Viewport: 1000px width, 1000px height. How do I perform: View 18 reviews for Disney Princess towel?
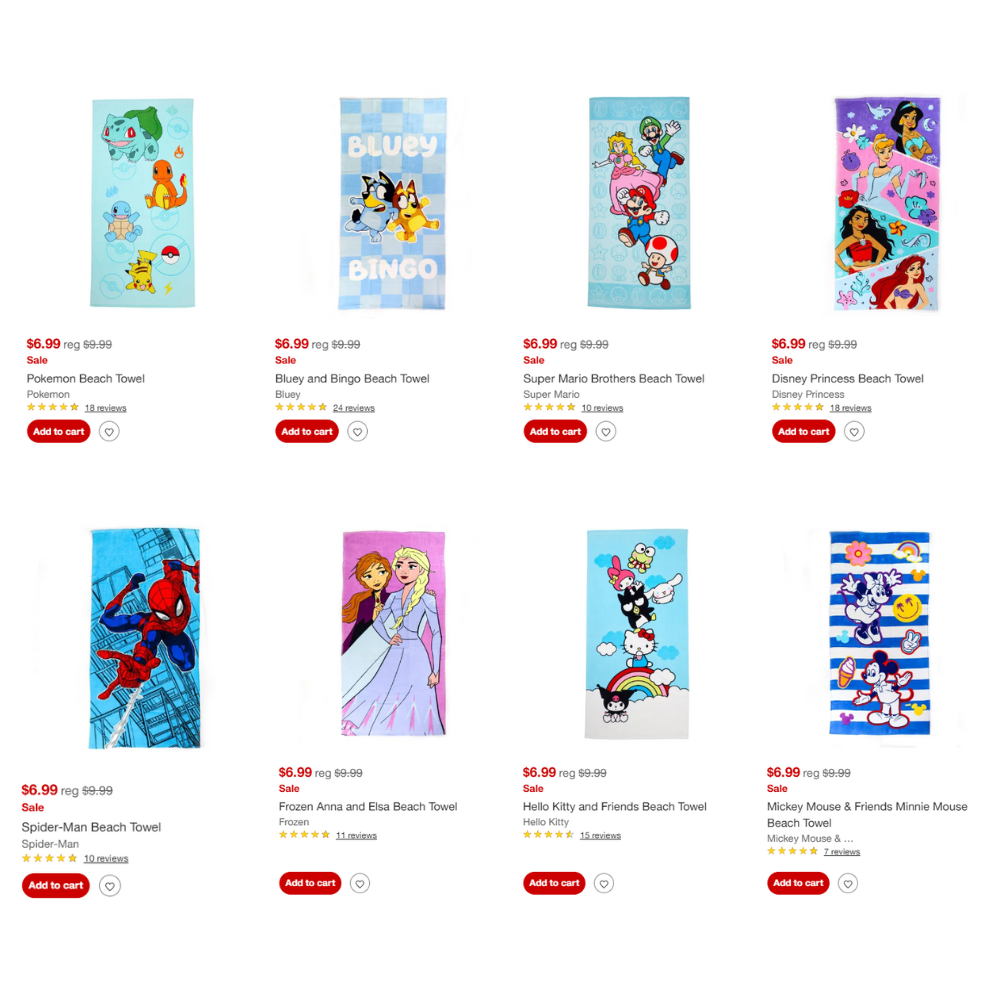[850, 408]
